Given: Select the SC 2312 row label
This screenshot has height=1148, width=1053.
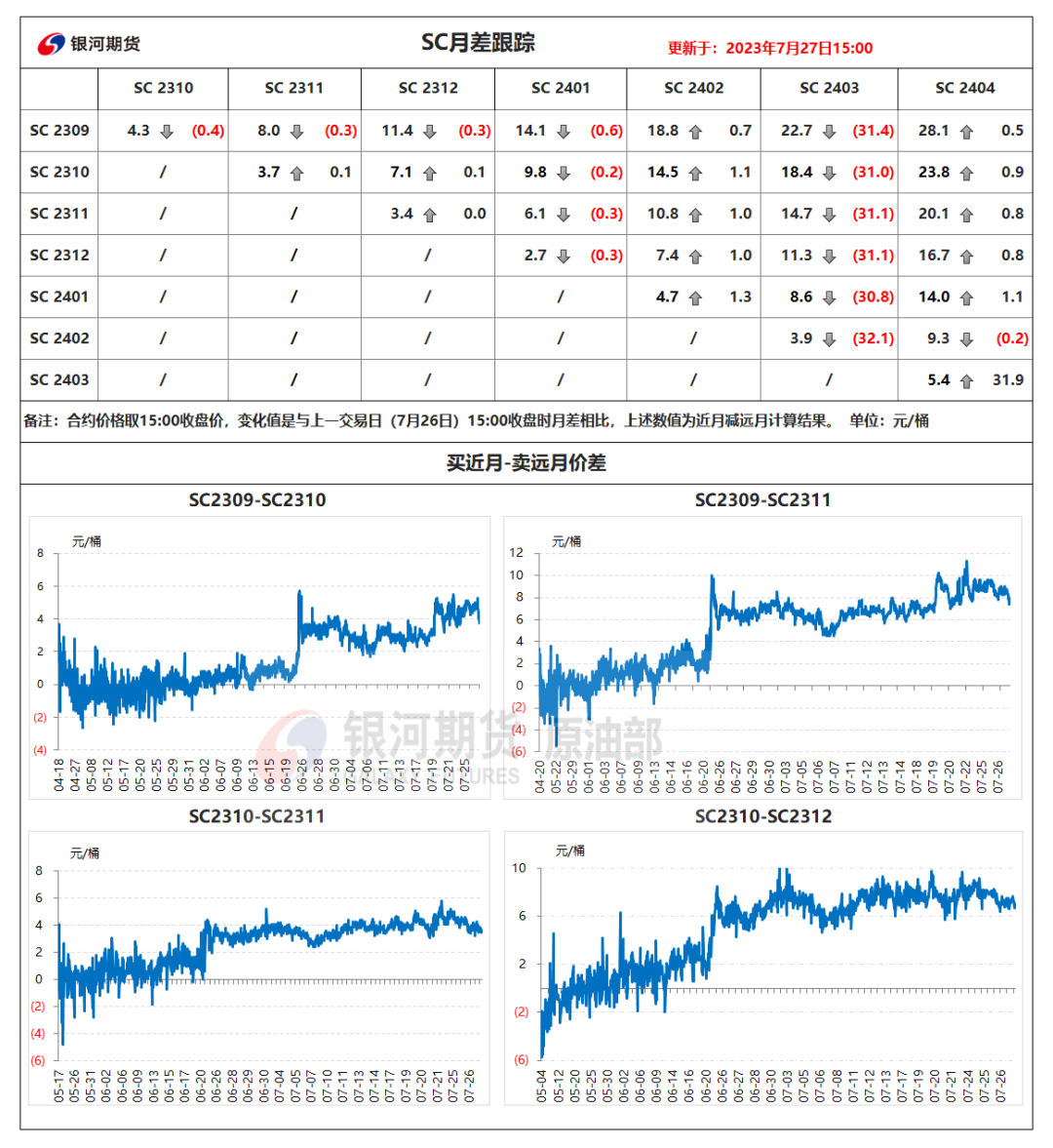Looking at the screenshot, I should [59, 256].
